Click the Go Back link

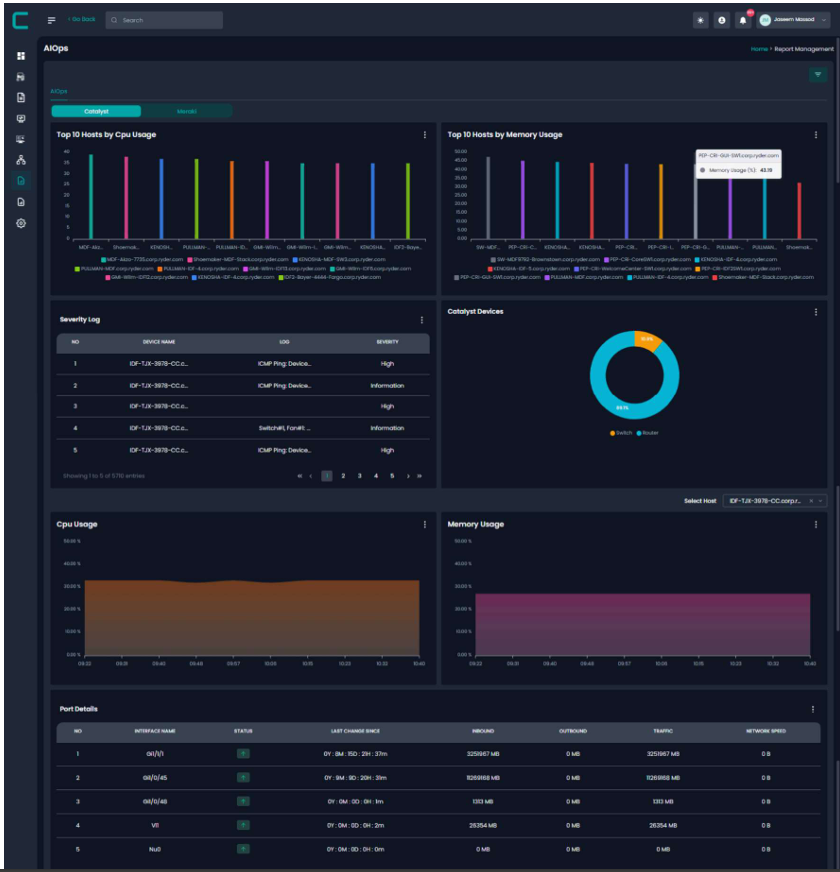point(82,19)
